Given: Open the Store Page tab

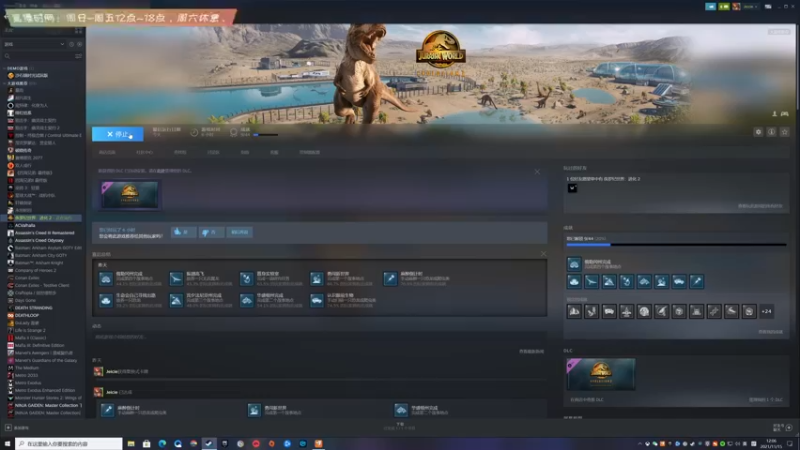Looking at the screenshot, I should 107,152.
